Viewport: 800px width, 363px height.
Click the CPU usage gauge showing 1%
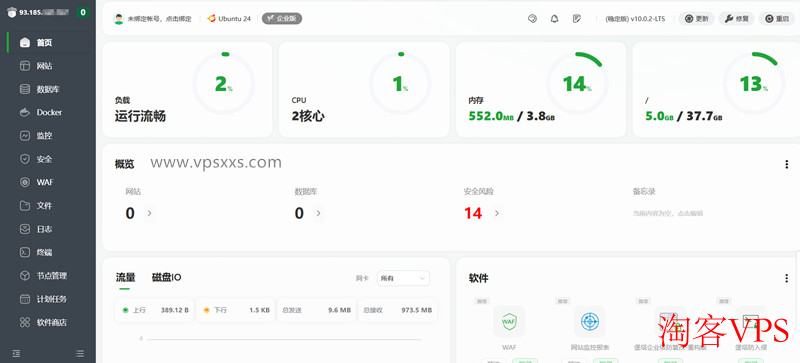(x=400, y=83)
